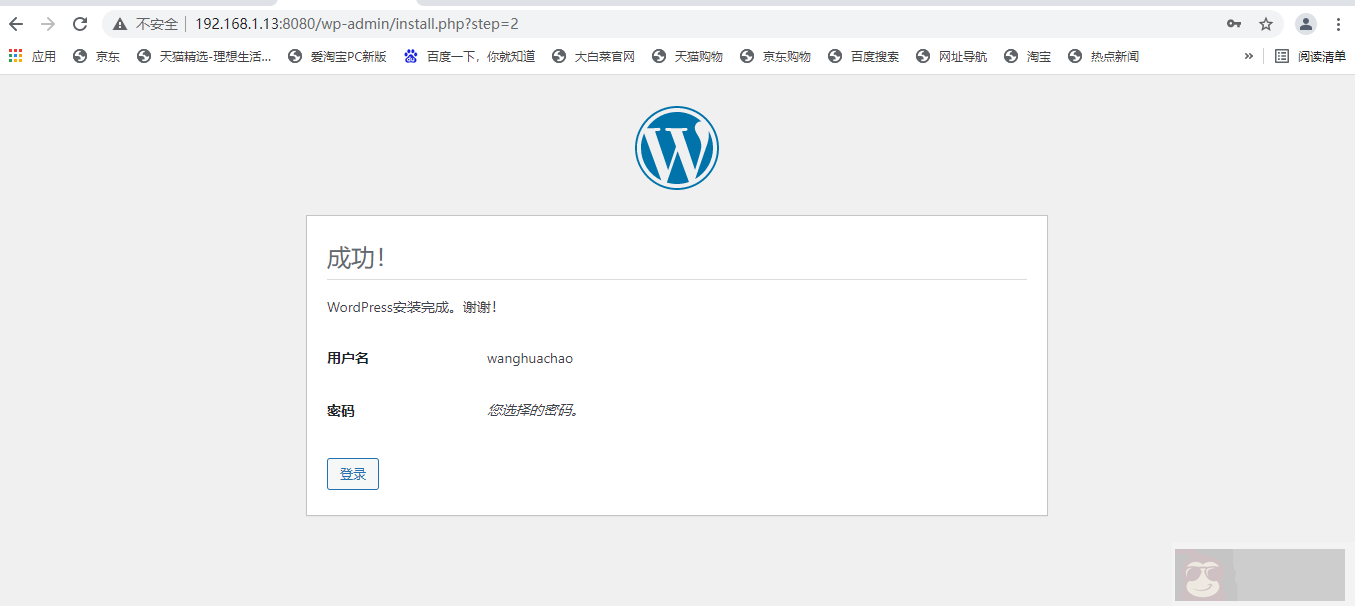Image resolution: width=1355 pixels, height=606 pixels.
Task: Open the saved passwords key icon
Action: coord(1233,22)
